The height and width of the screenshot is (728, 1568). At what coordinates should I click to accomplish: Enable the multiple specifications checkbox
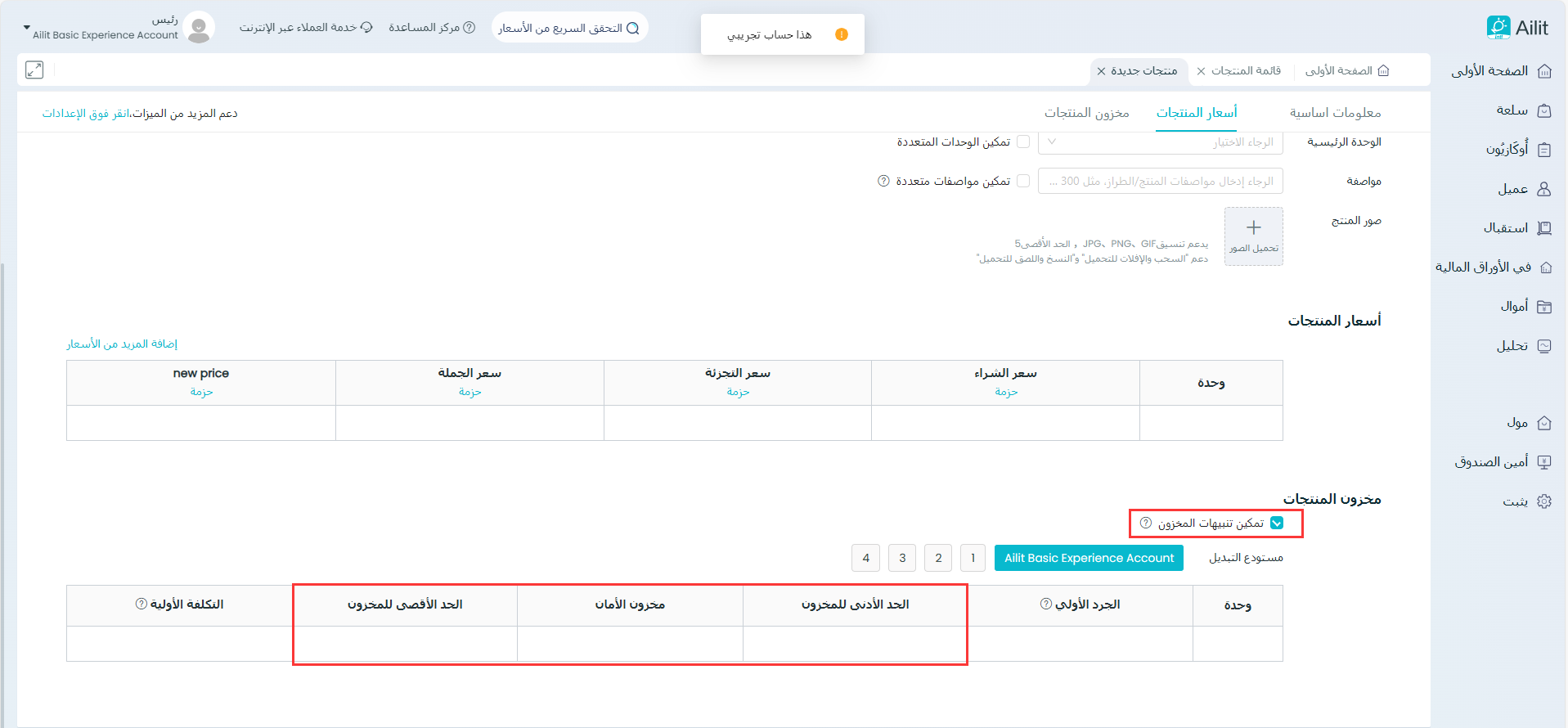pos(1023,181)
